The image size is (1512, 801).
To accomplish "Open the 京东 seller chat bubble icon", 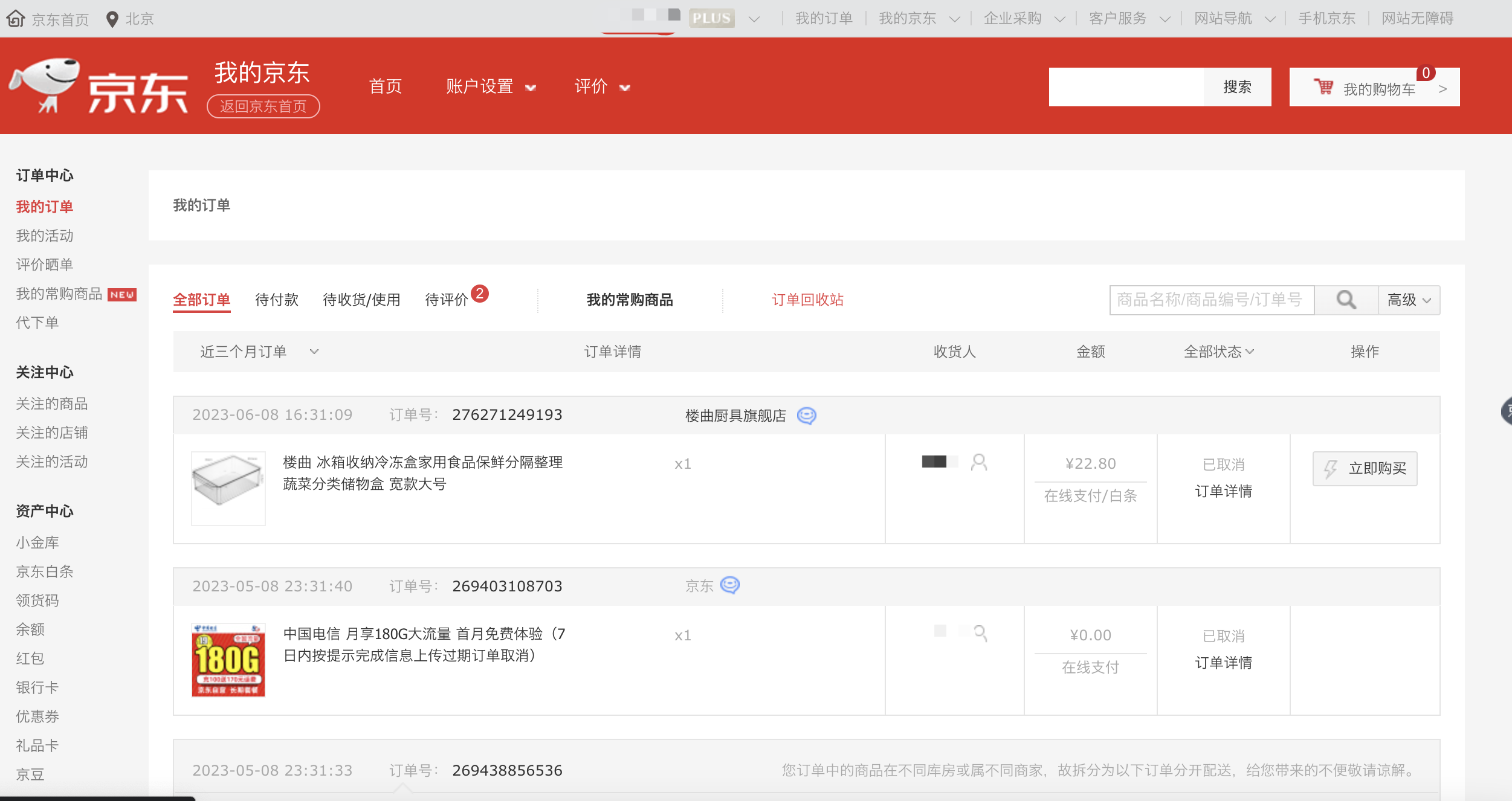I will (x=730, y=585).
